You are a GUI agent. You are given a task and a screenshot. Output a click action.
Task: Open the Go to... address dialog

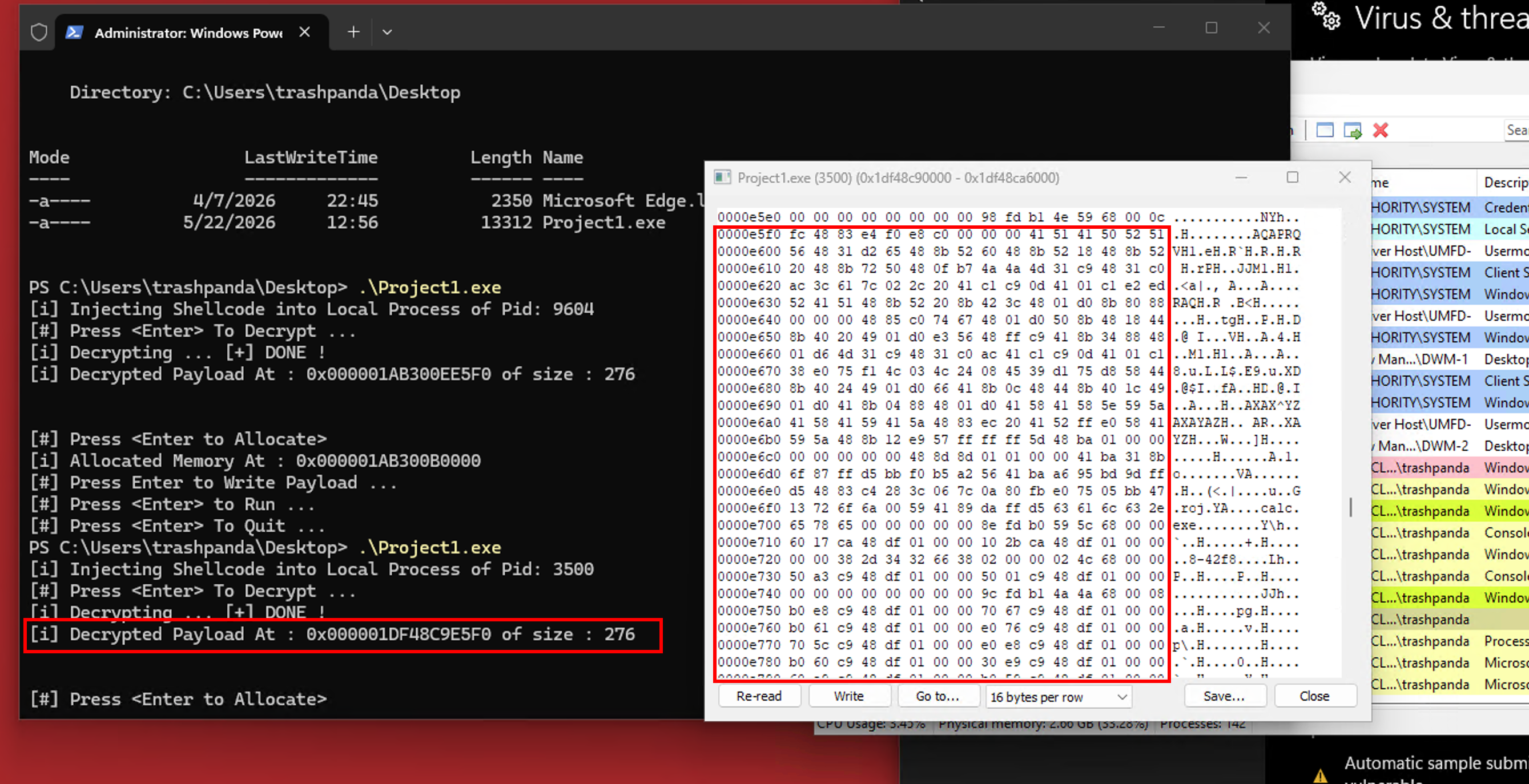[938, 696]
